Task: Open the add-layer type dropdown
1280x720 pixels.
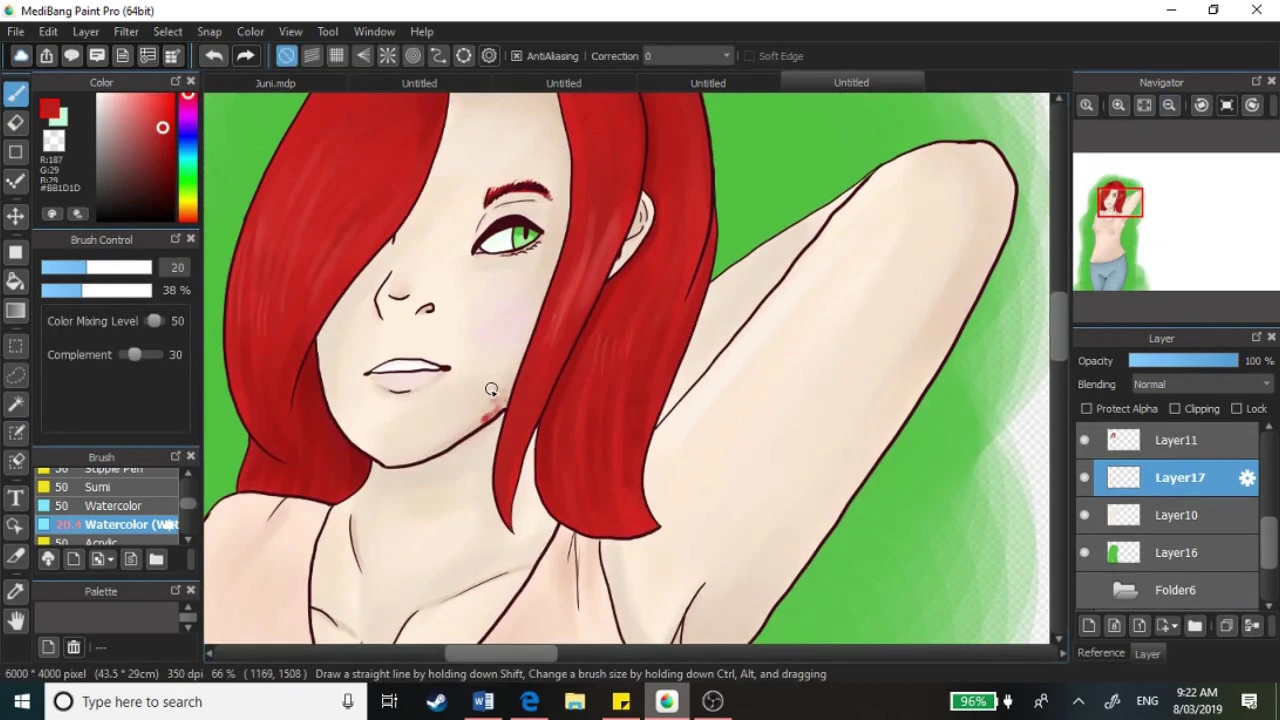Action: tap(1173, 626)
